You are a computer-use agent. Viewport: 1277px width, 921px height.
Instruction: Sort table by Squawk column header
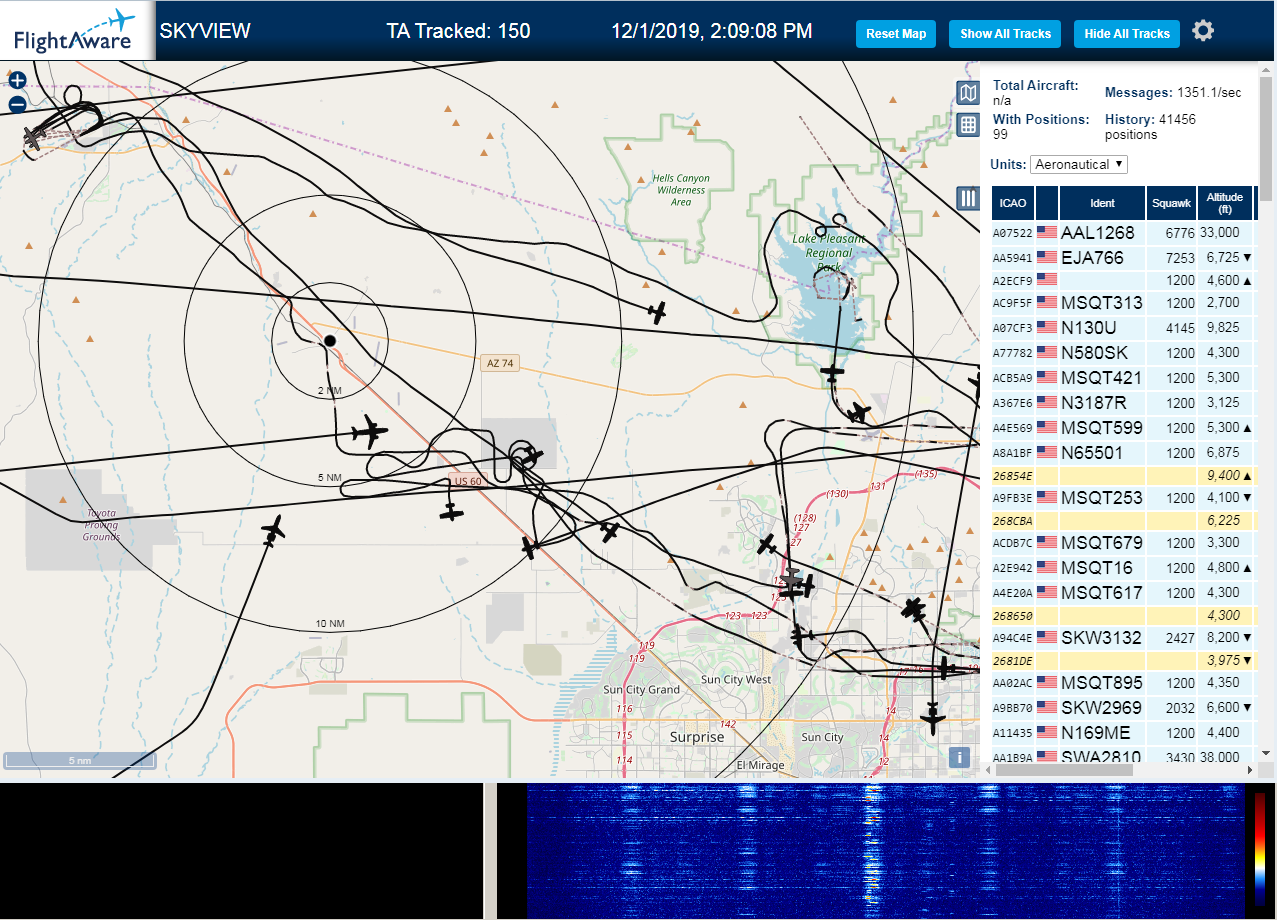[x=1172, y=203]
